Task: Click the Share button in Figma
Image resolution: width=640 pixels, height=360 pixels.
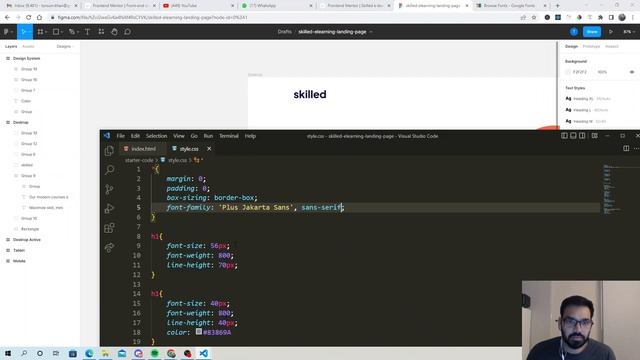Action: pyautogui.click(x=592, y=32)
